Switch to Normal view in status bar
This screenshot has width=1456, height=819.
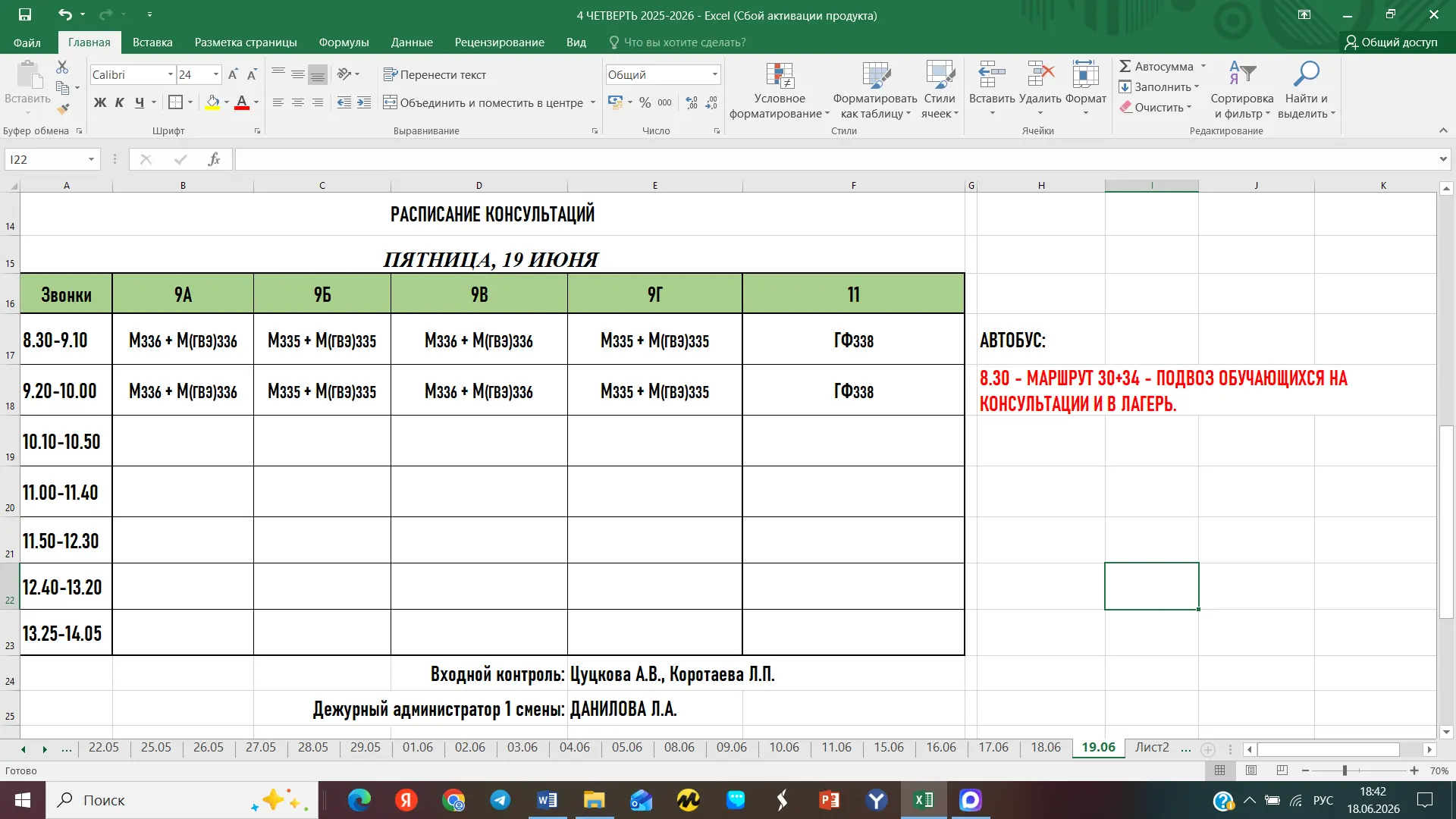point(1219,770)
